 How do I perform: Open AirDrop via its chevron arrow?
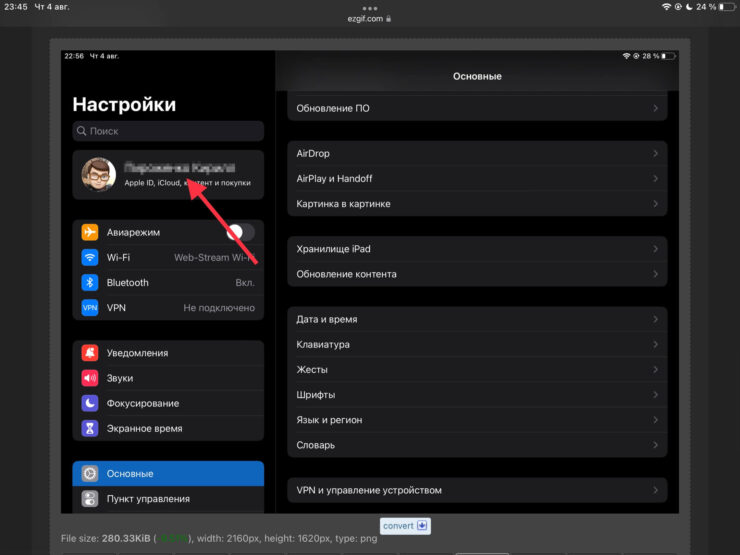tap(655, 154)
